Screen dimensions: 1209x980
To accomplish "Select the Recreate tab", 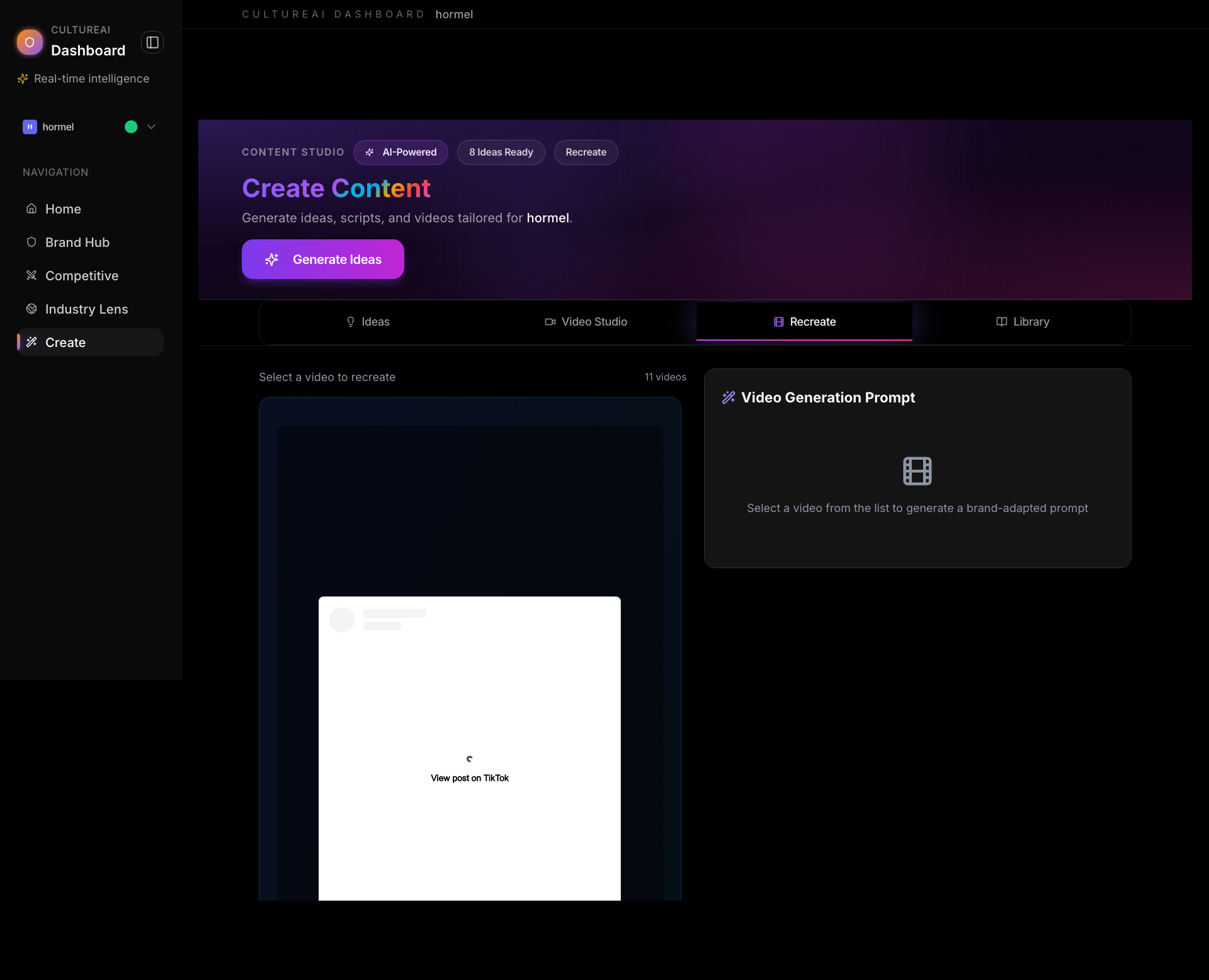I will pyautogui.click(x=804, y=321).
